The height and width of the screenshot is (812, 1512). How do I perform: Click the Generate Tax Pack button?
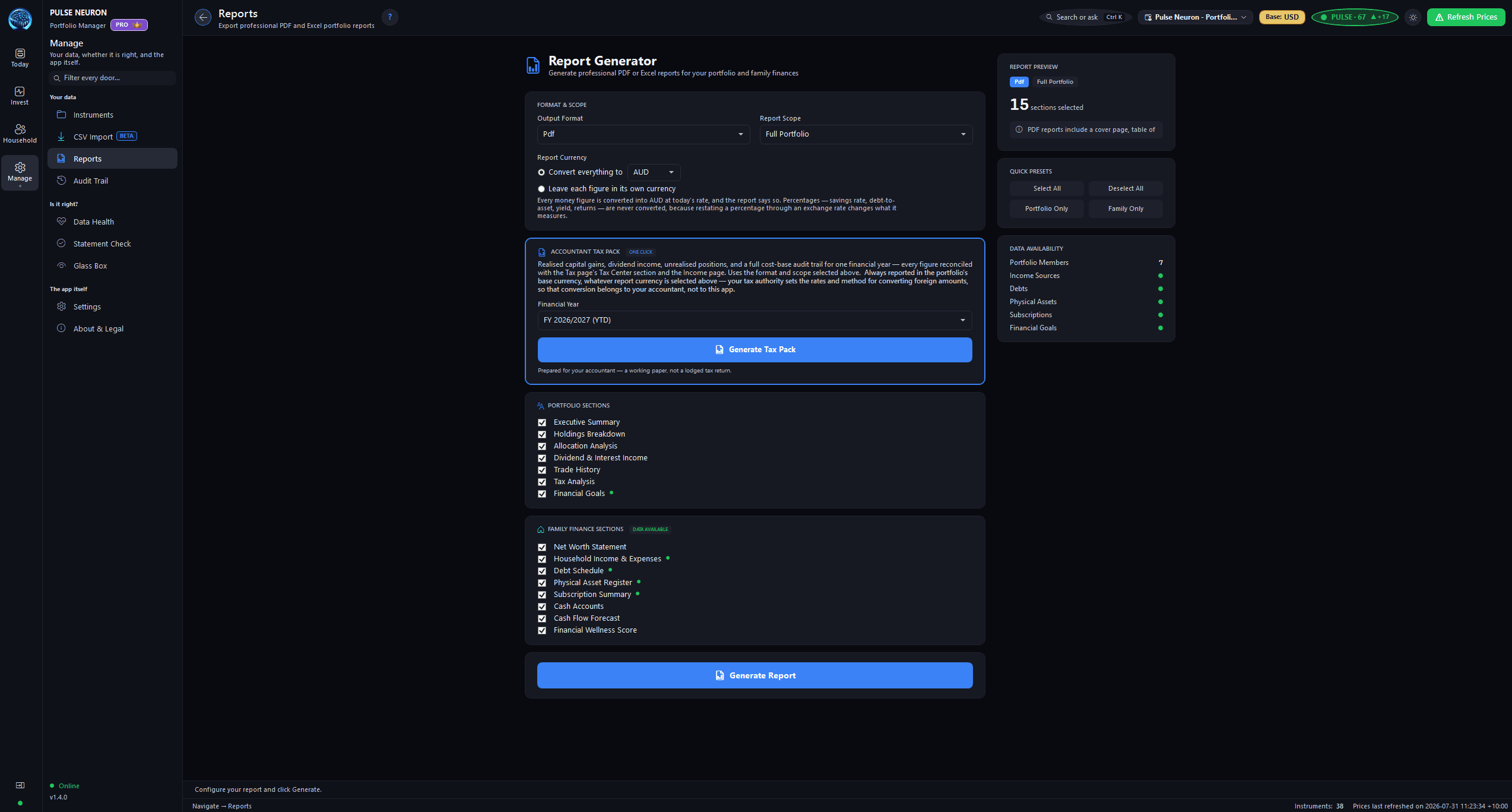click(755, 350)
